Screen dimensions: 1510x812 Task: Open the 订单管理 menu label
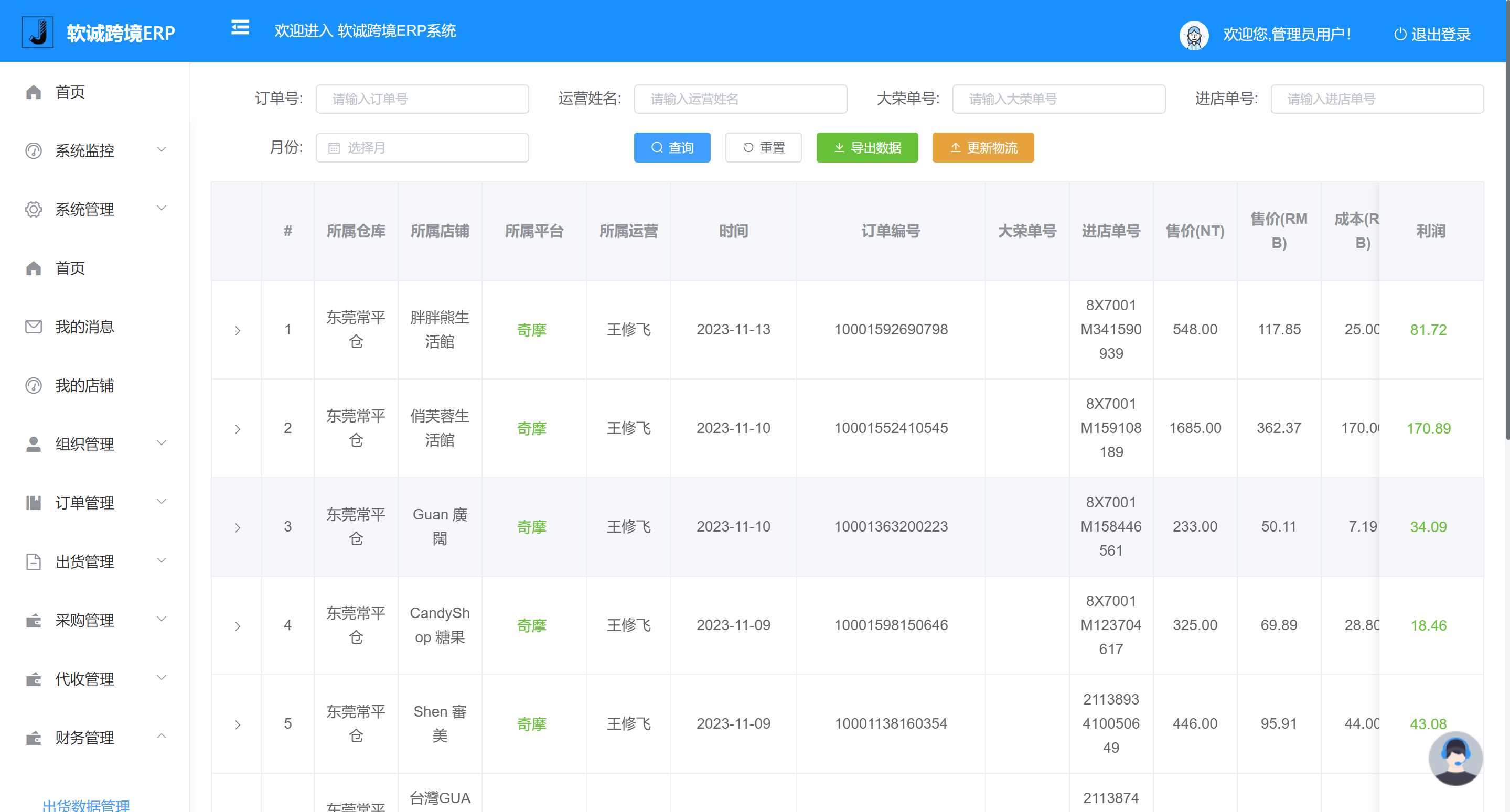[85, 503]
